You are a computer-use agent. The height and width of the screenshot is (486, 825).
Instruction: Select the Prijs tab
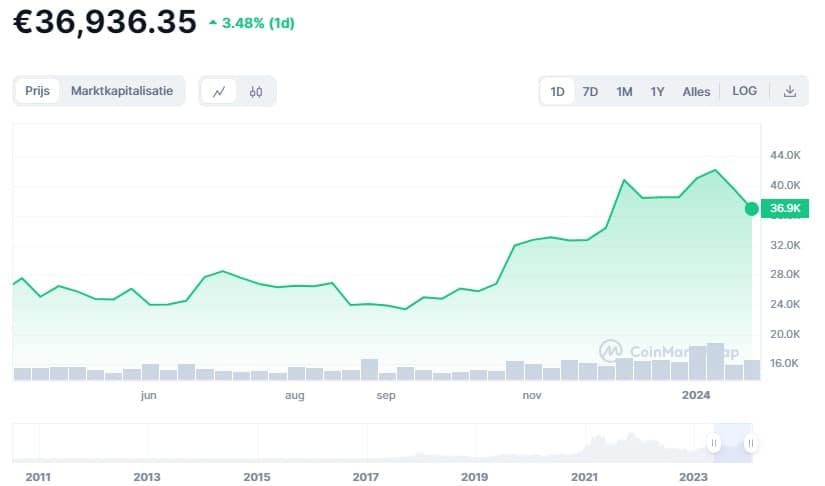37,91
